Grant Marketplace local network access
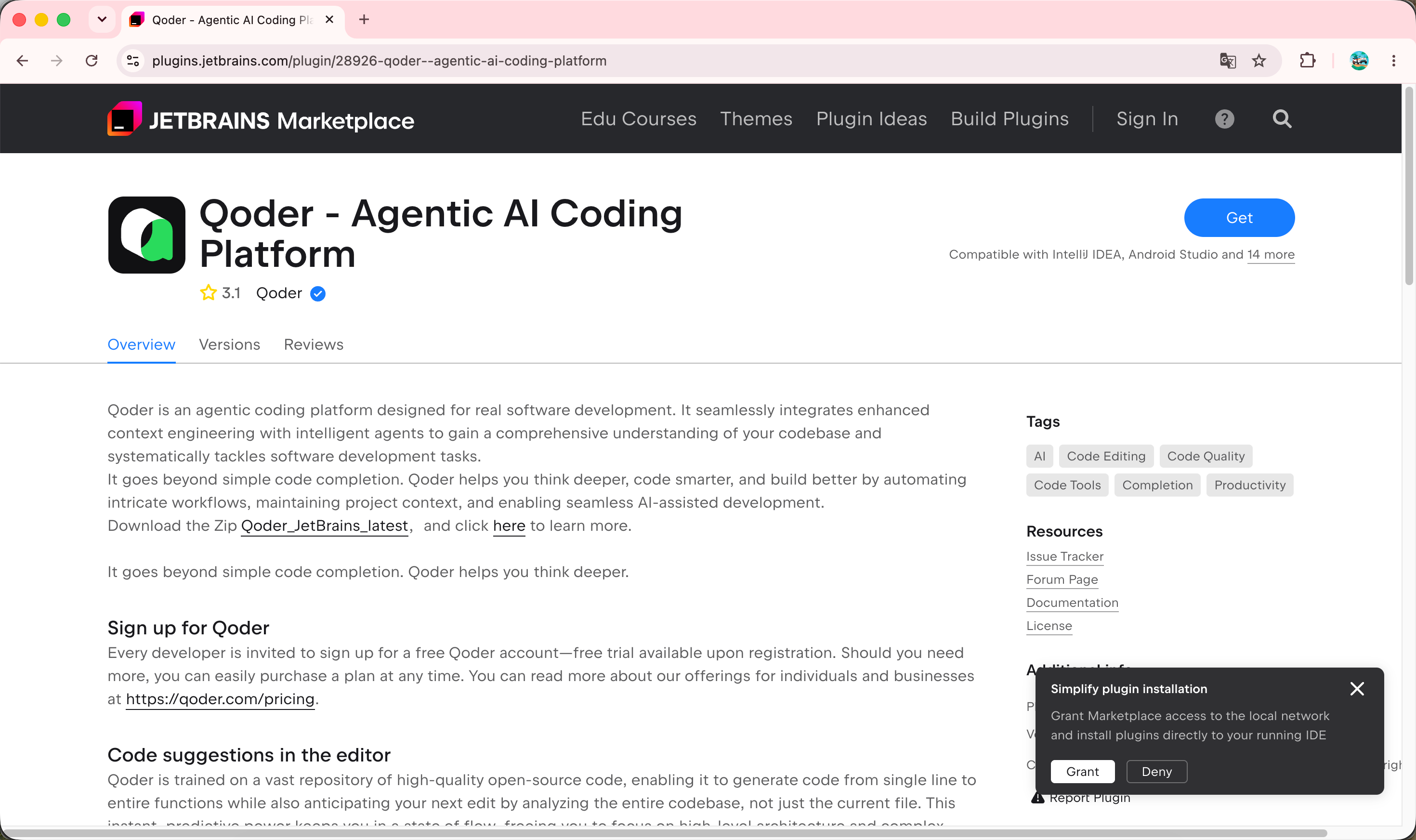 coord(1083,772)
